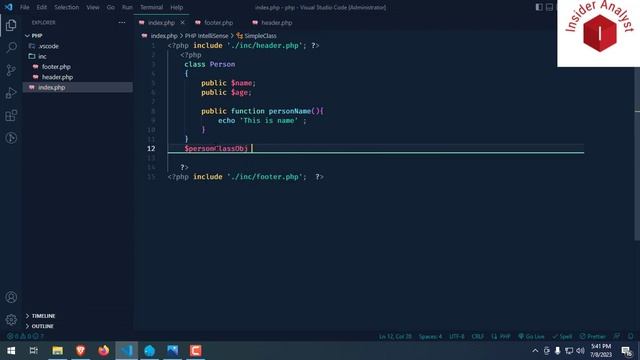
Task: Open the Extensions view
Action: coord(11,116)
